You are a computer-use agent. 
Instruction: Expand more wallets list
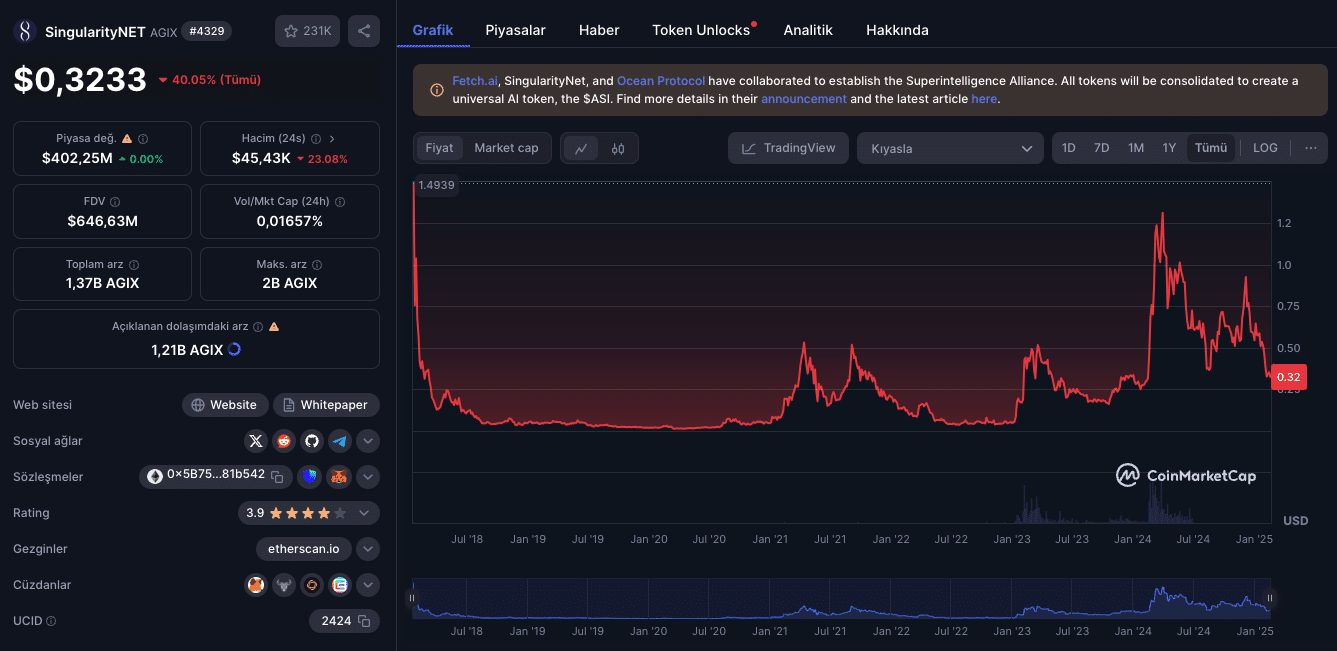tap(368, 585)
